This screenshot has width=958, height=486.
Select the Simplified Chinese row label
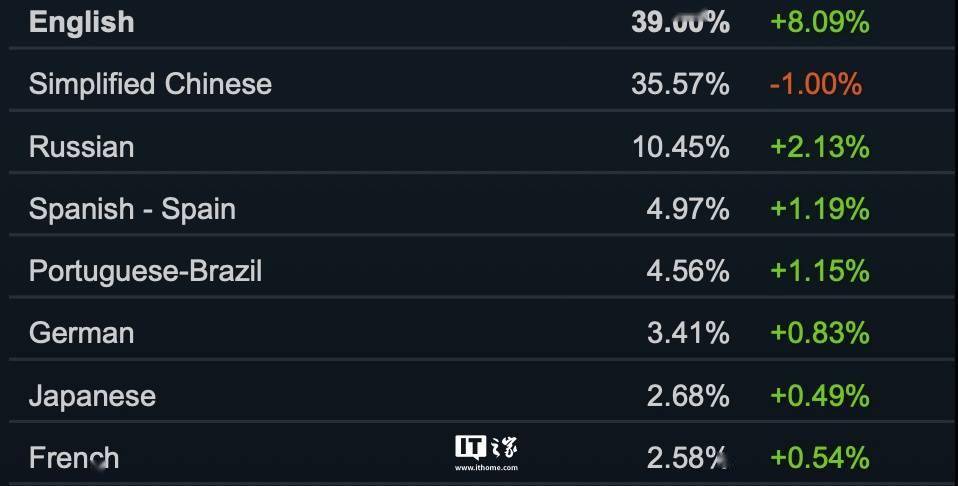[150, 84]
